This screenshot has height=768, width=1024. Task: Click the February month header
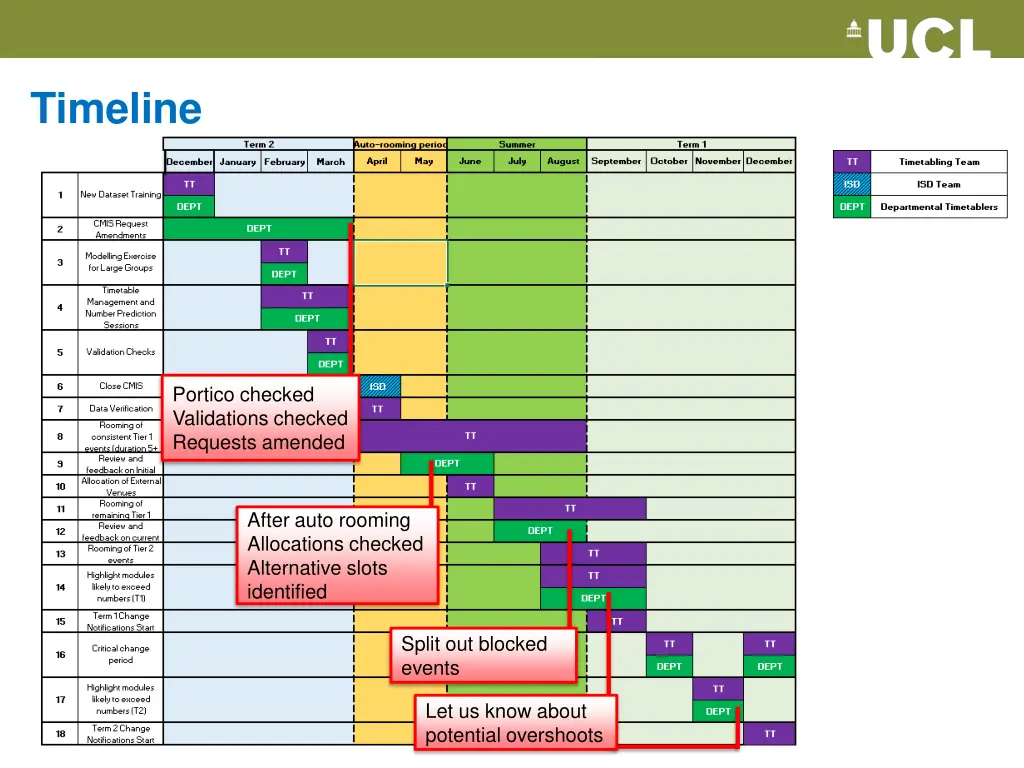[284, 161]
